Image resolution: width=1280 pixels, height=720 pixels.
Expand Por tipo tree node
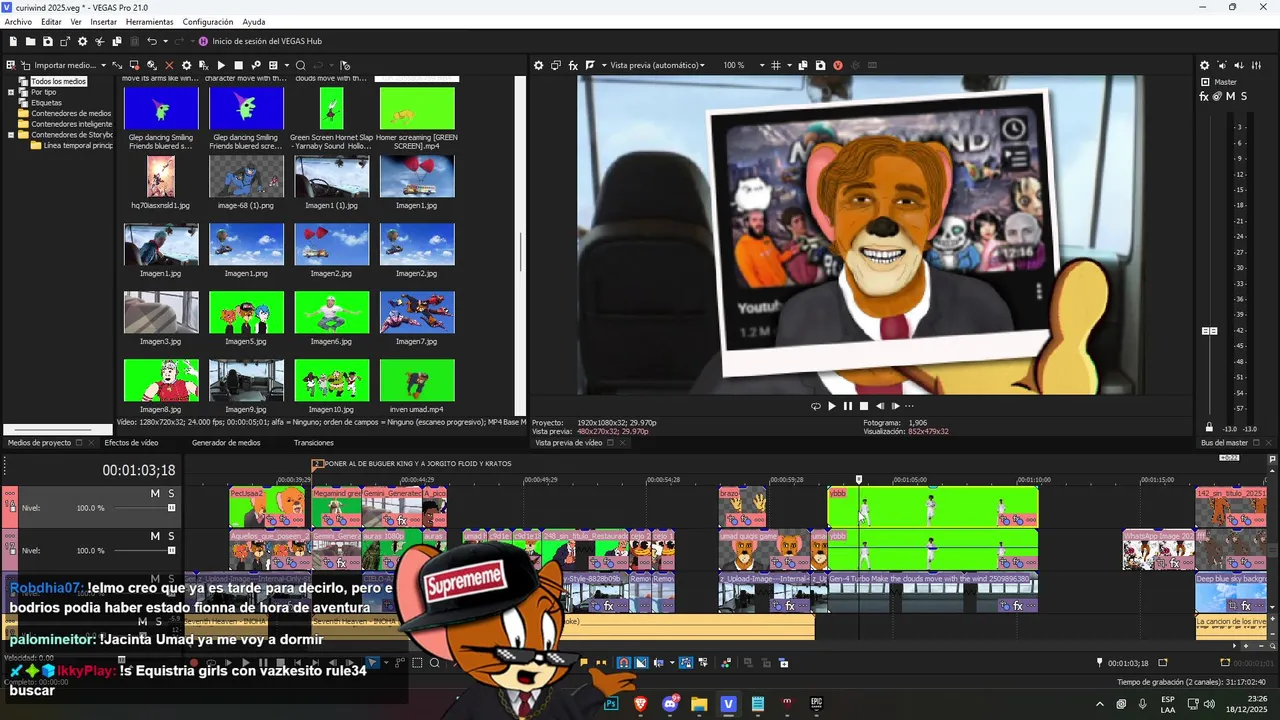(11, 92)
